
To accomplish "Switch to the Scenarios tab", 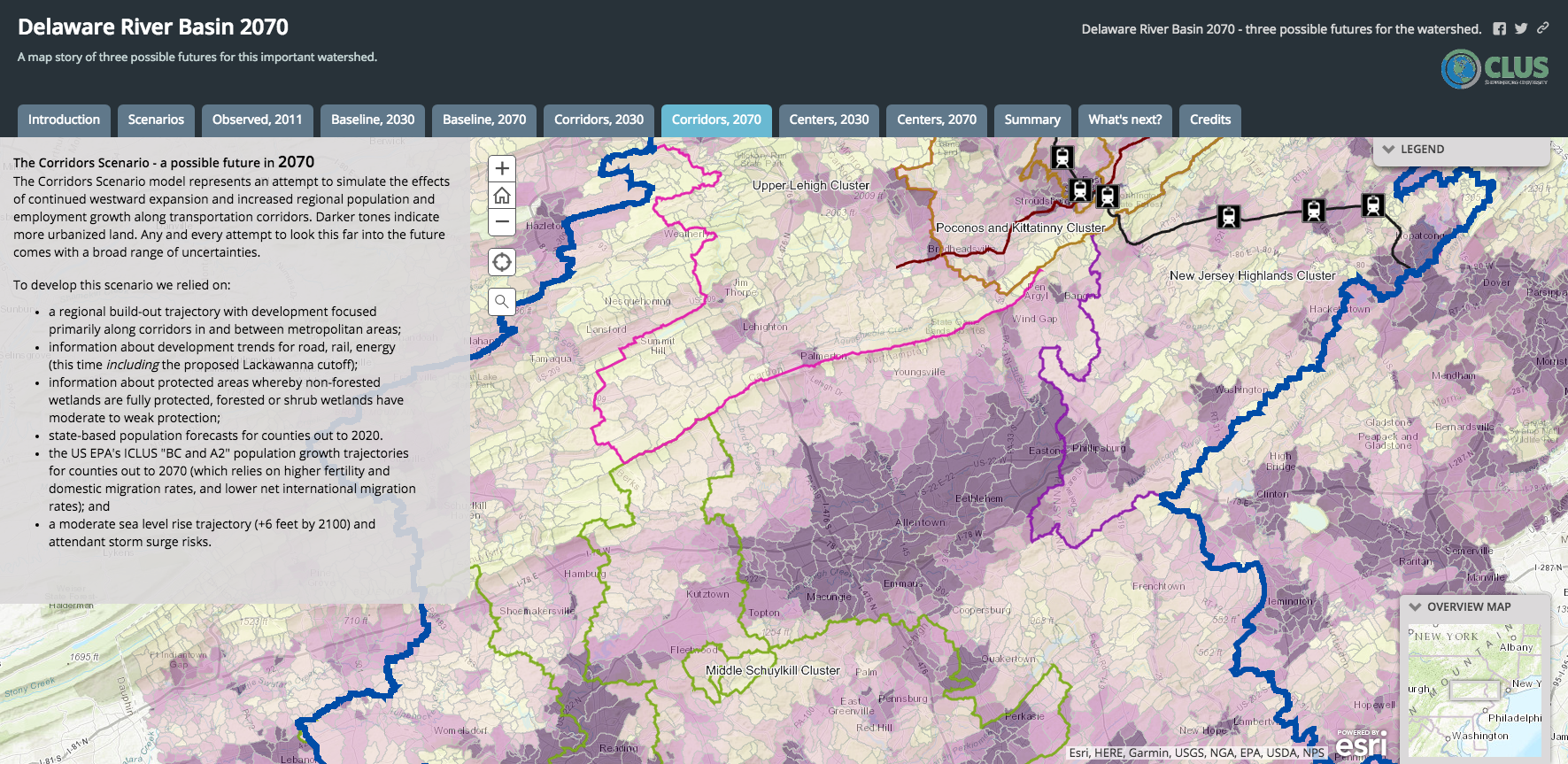I will (156, 120).
